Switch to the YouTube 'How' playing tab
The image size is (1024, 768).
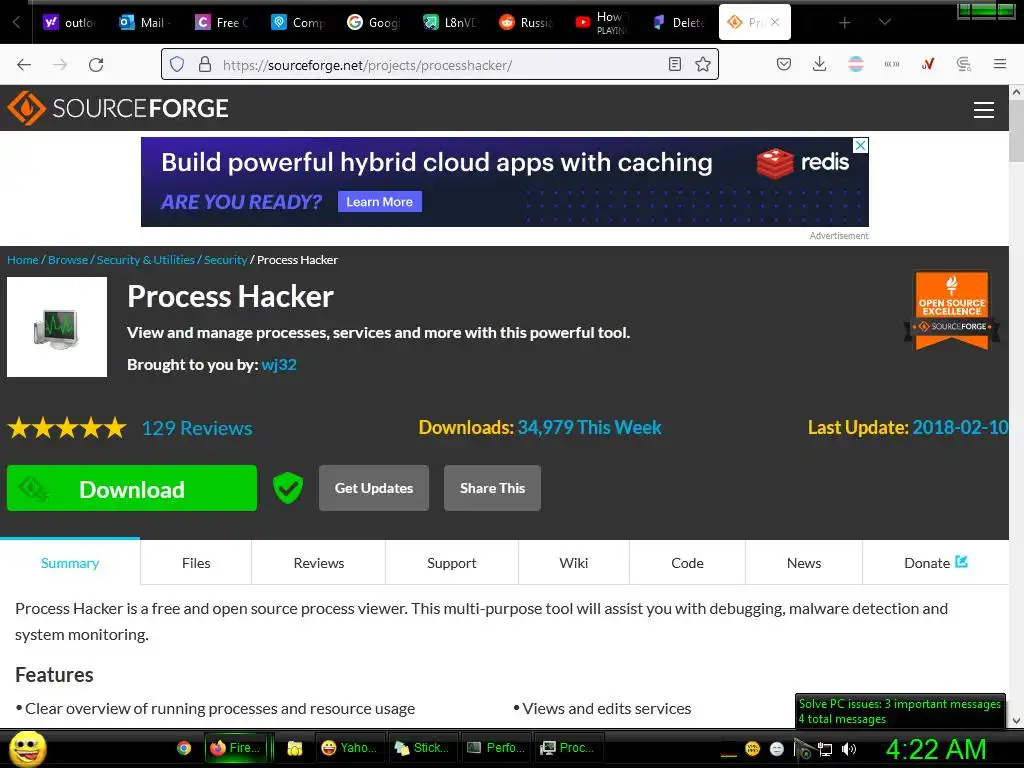pos(601,22)
